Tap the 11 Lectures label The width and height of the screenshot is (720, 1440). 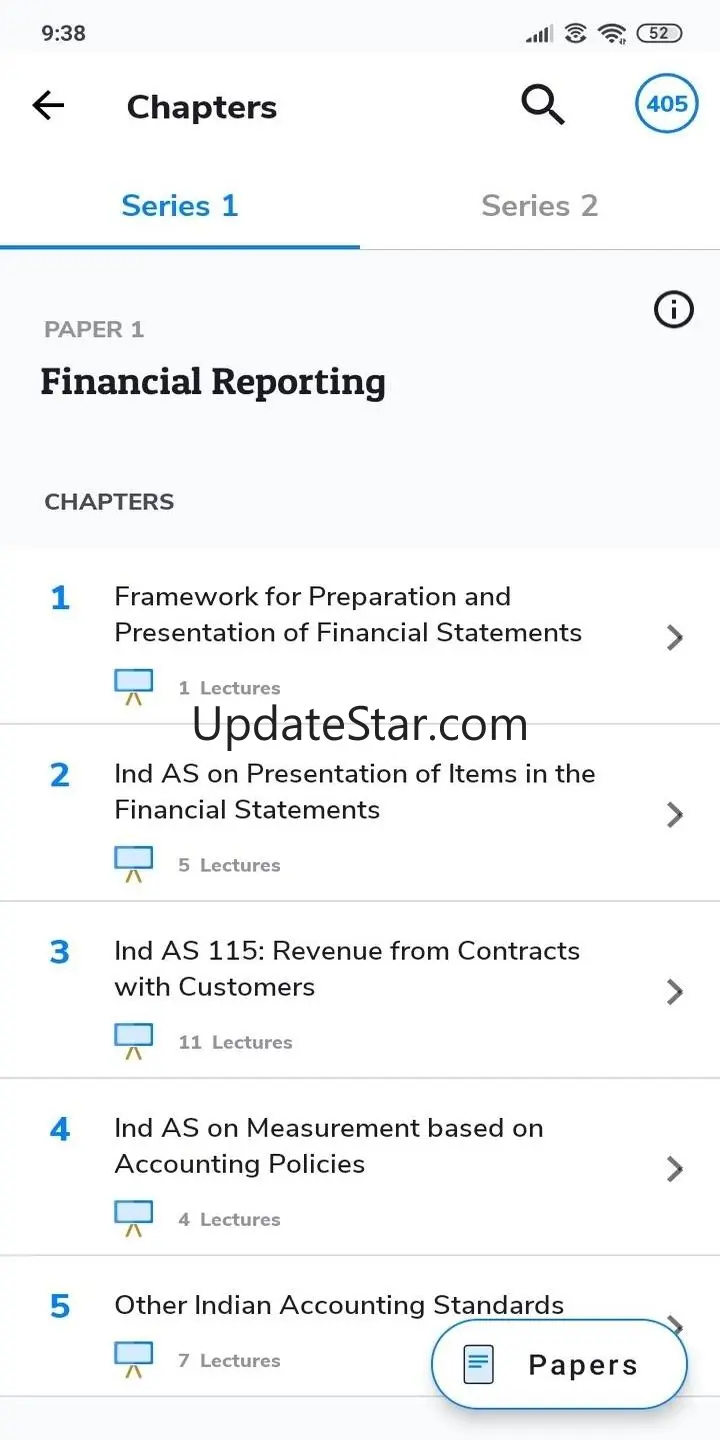point(236,1042)
